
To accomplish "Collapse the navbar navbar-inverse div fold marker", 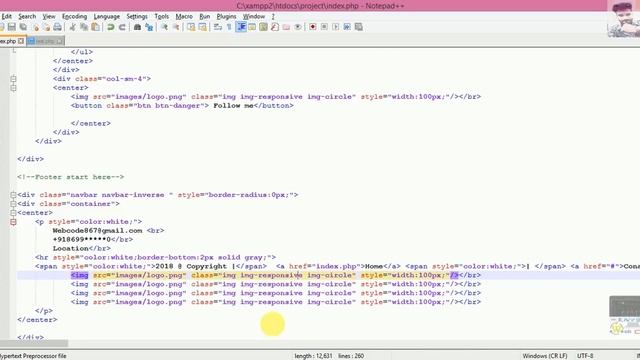I will pos(13,195).
